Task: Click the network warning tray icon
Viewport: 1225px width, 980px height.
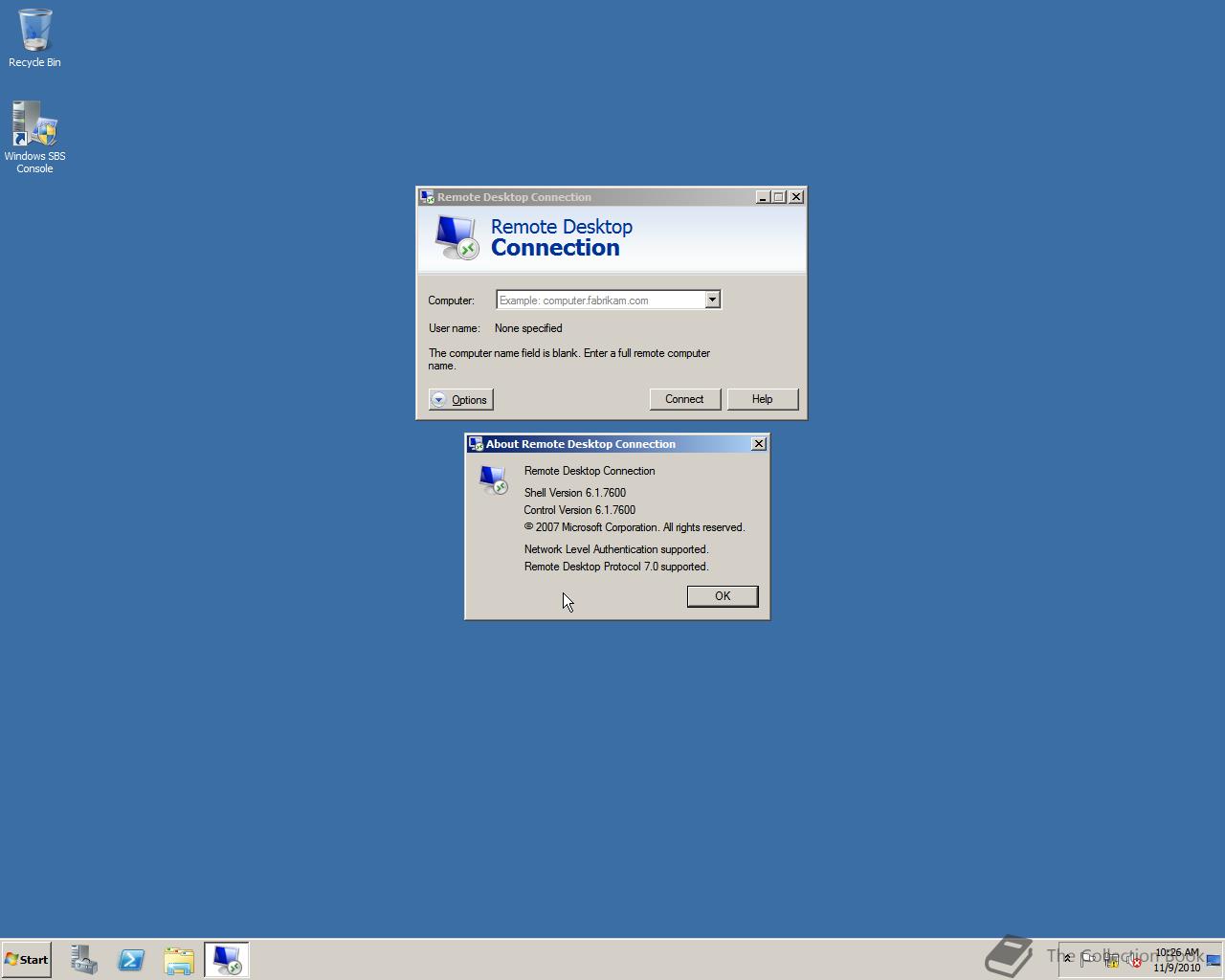Action: click(x=1111, y=960)
